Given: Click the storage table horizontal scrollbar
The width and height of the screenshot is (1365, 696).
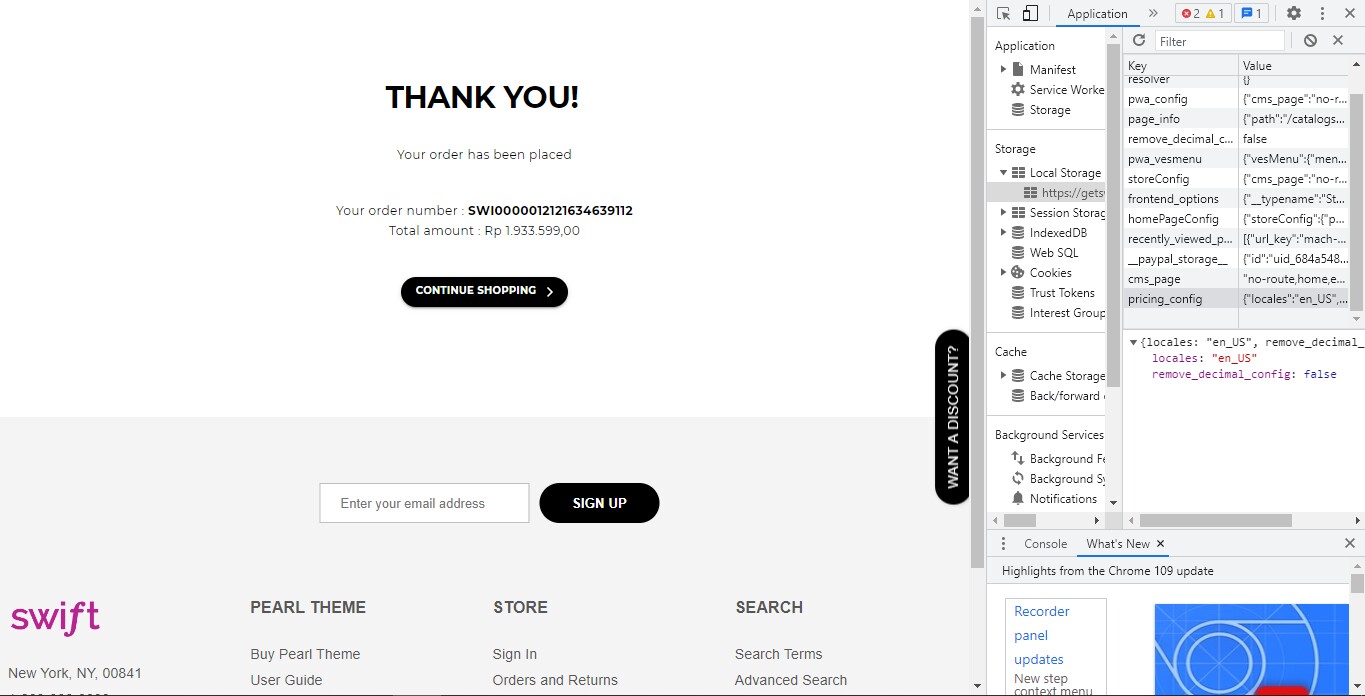Looking at the screenshot, I should coord(1215,521).
